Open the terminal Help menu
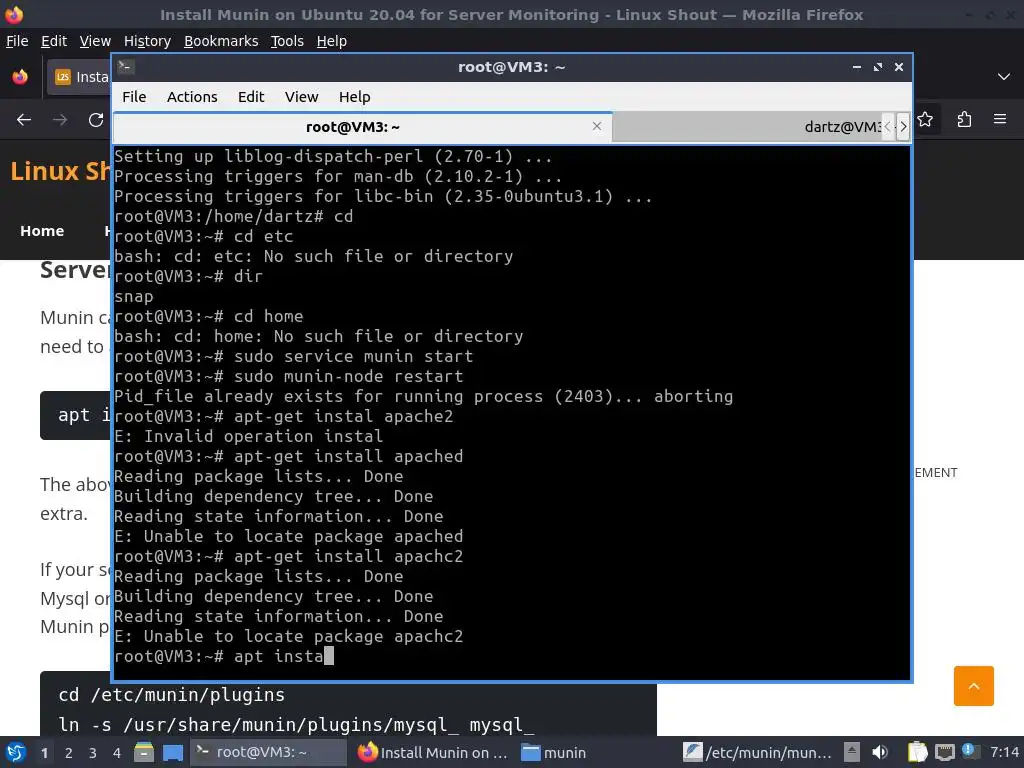Image resolution: width=1024 pixels, height=768 pixels. 355,97
